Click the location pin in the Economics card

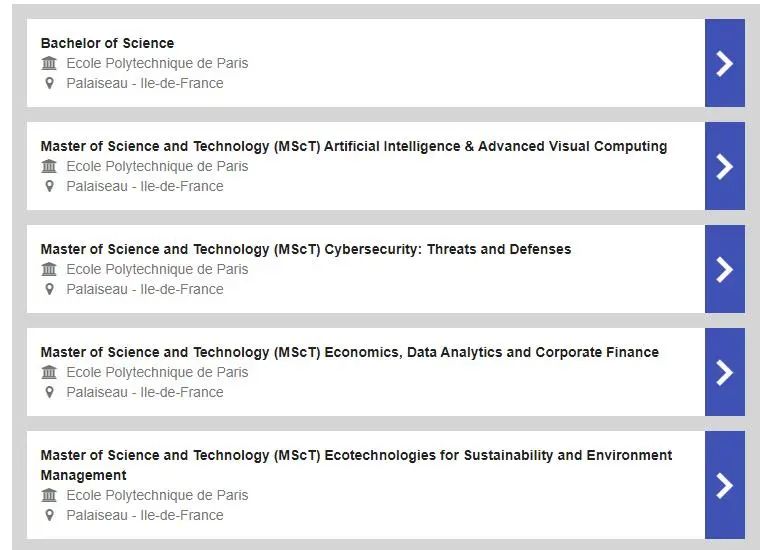click(49, 392)
